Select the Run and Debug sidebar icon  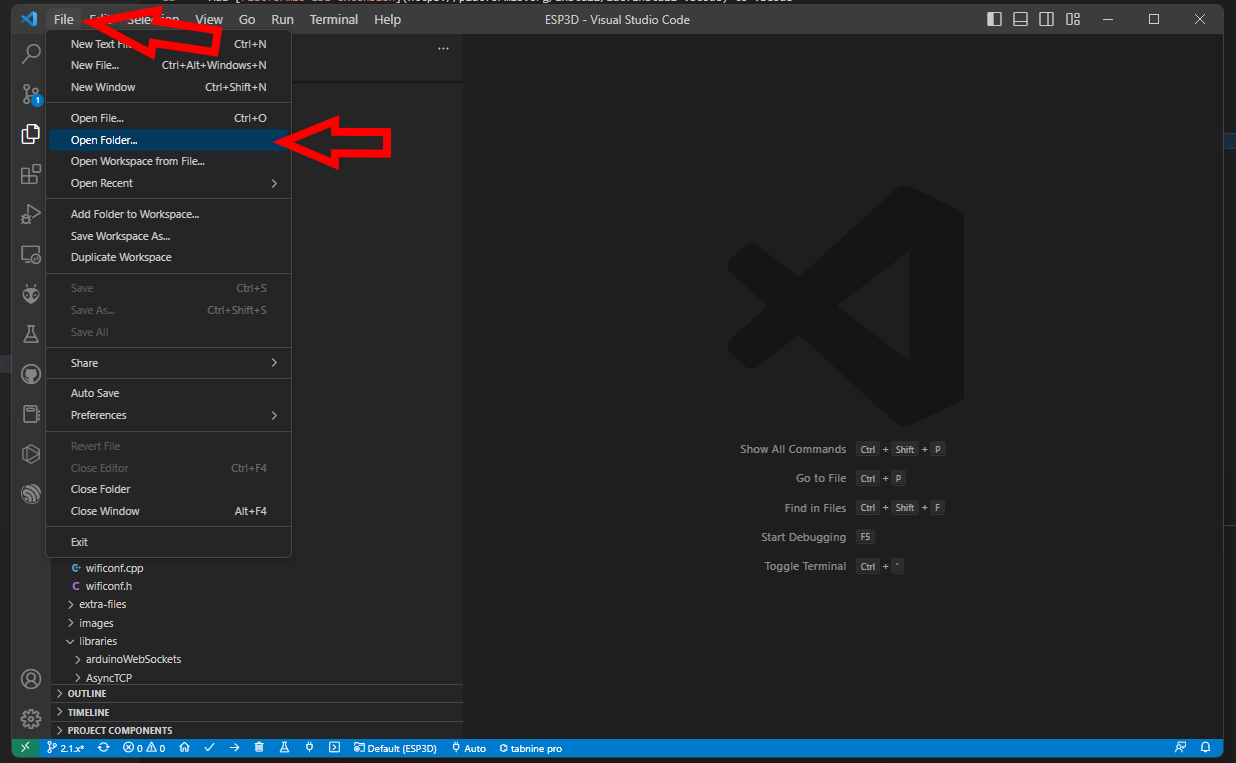click(30, 214)
